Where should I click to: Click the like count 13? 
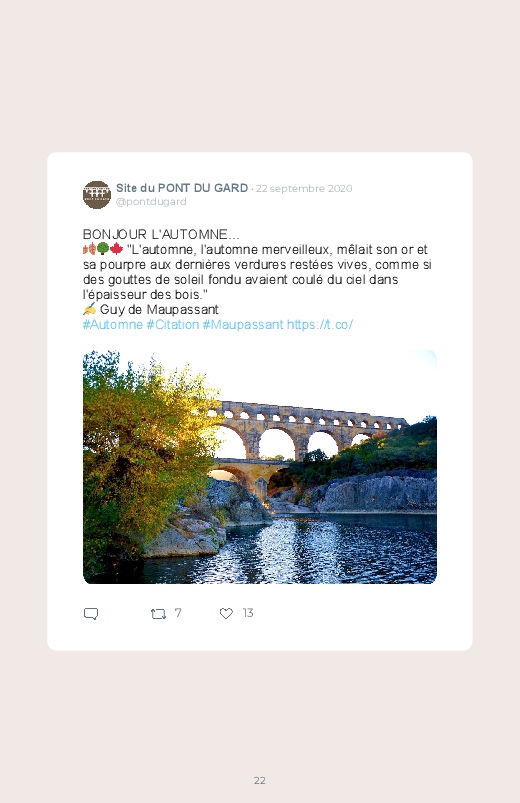point(248,613)
